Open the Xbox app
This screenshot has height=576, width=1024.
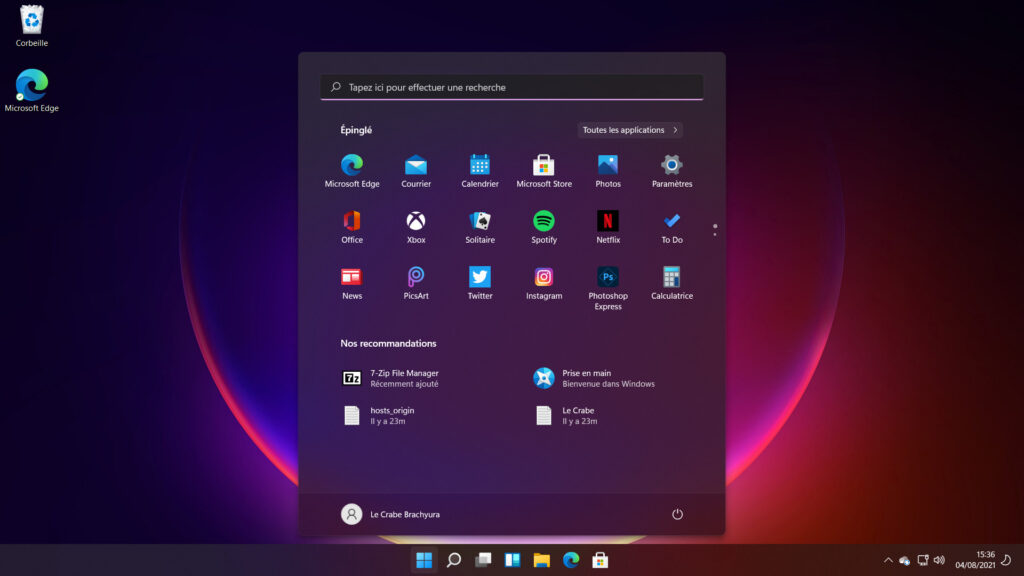pos(416,227)
